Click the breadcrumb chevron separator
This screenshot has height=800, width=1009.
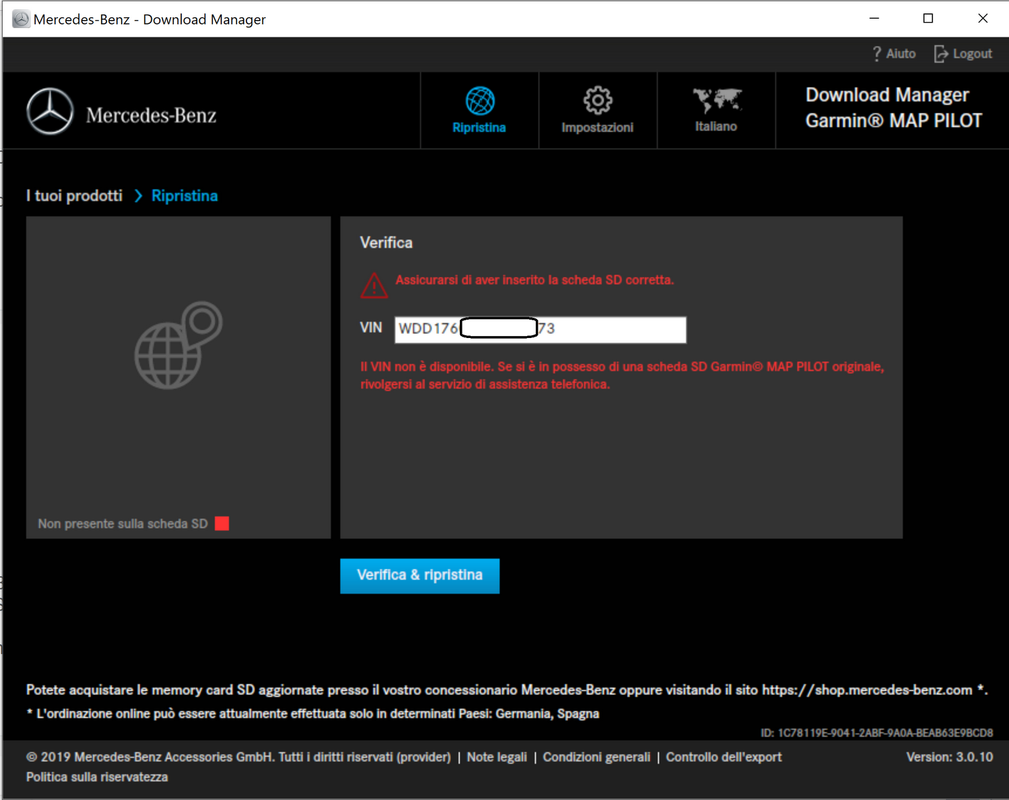click(x=138, y=196)
